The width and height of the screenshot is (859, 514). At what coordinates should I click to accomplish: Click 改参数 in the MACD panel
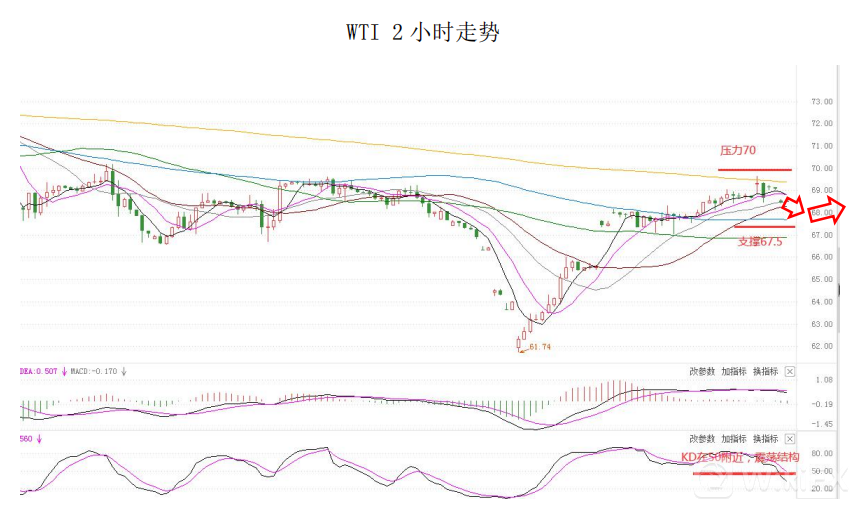click(702, 372)
